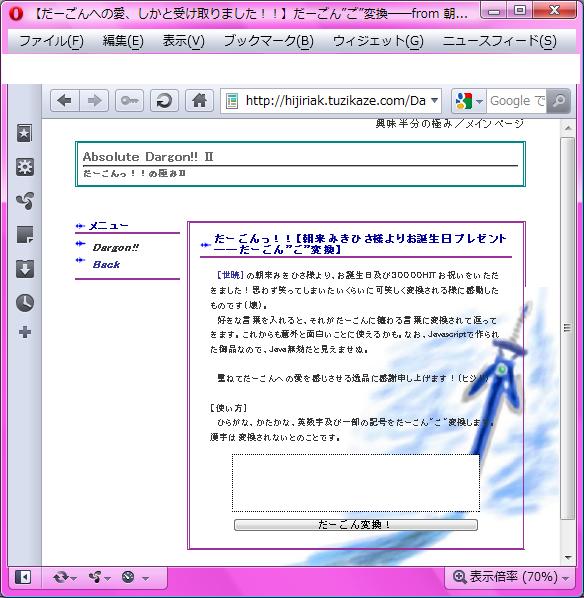The image size is (584, 598).
Task: Maximize the Opera window
Action: (520, 11)
